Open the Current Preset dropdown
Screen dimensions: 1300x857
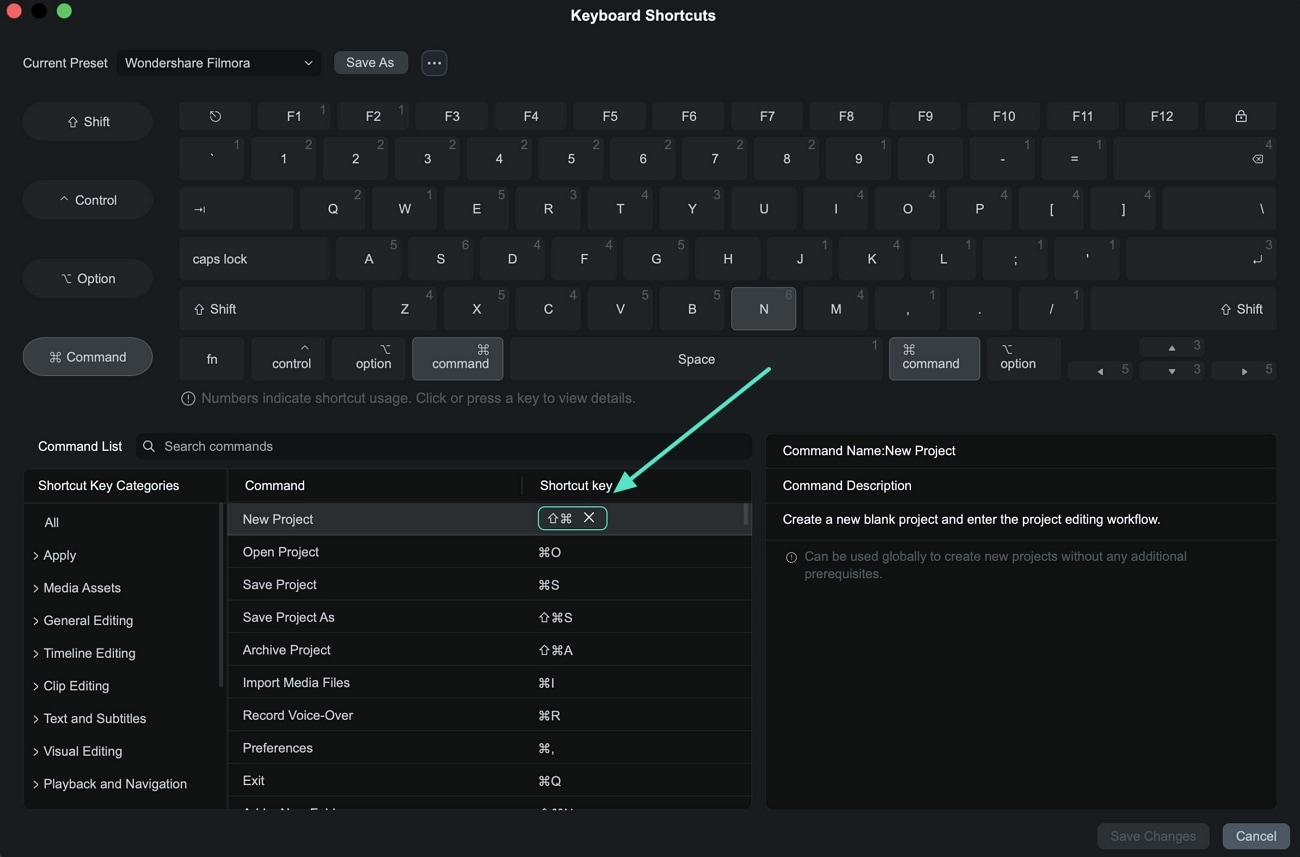click(219, 63)
